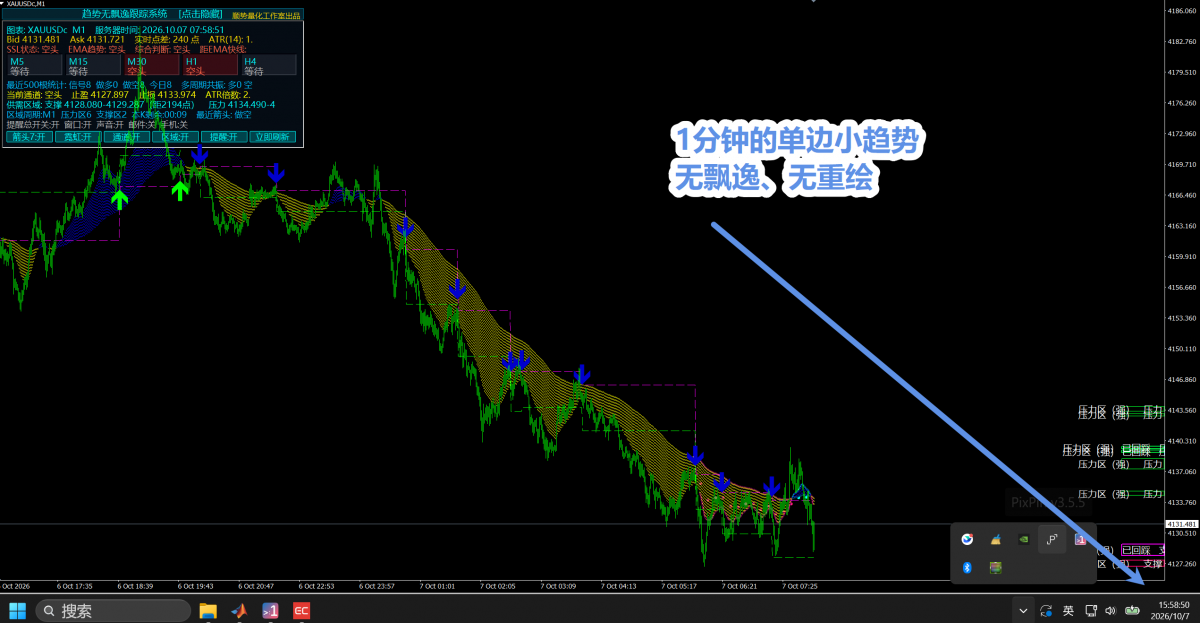Select the H1 timeframe status box
Image resolution: width=1200 pixels, height=623 pixels.
click(x=210, y=66)
